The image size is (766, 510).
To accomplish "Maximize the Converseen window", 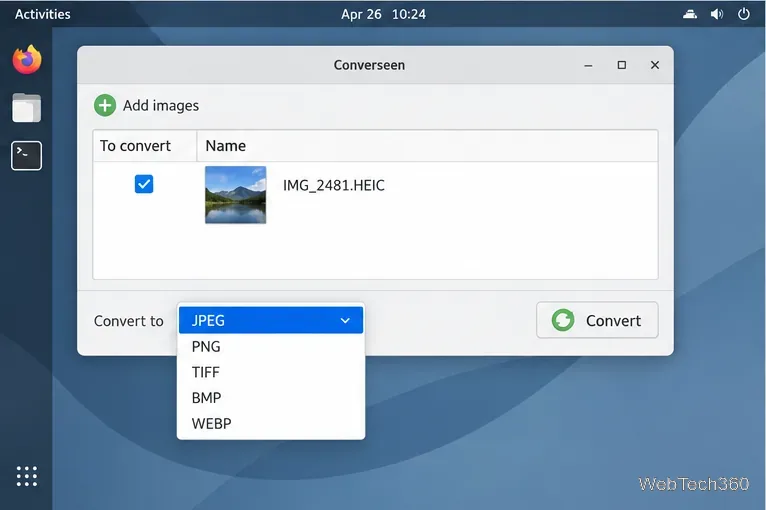I will click(x=621, y=65).
